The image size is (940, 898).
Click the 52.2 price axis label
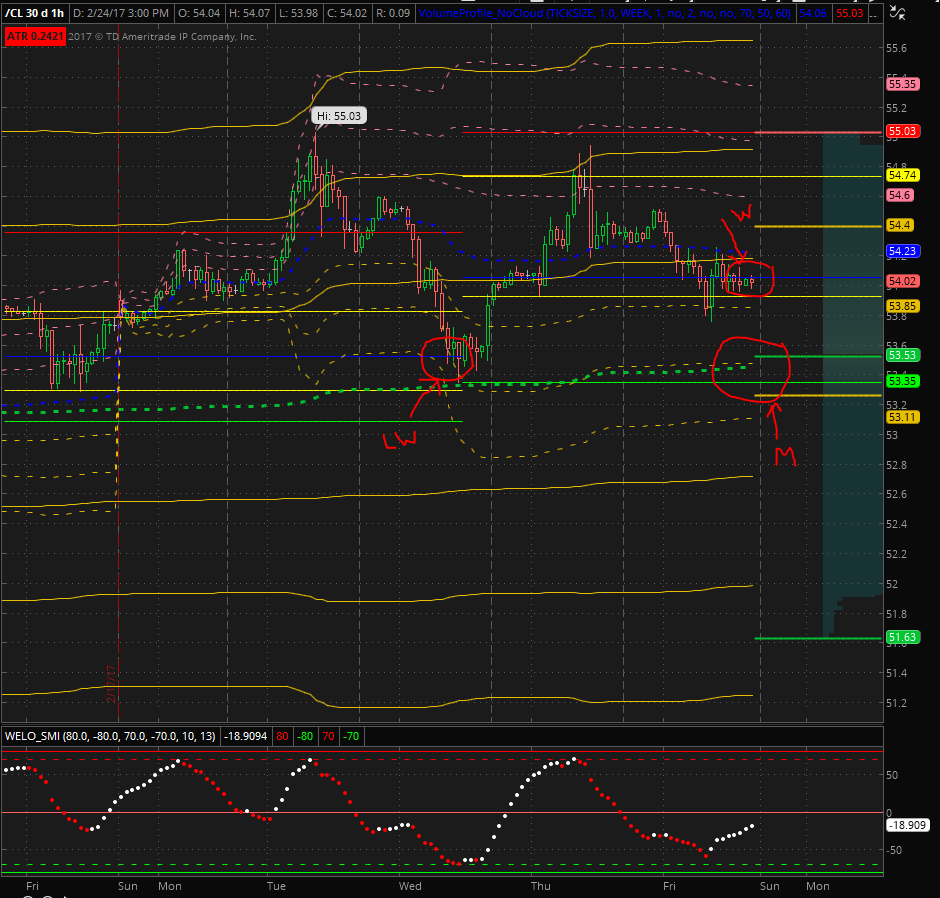896,555
